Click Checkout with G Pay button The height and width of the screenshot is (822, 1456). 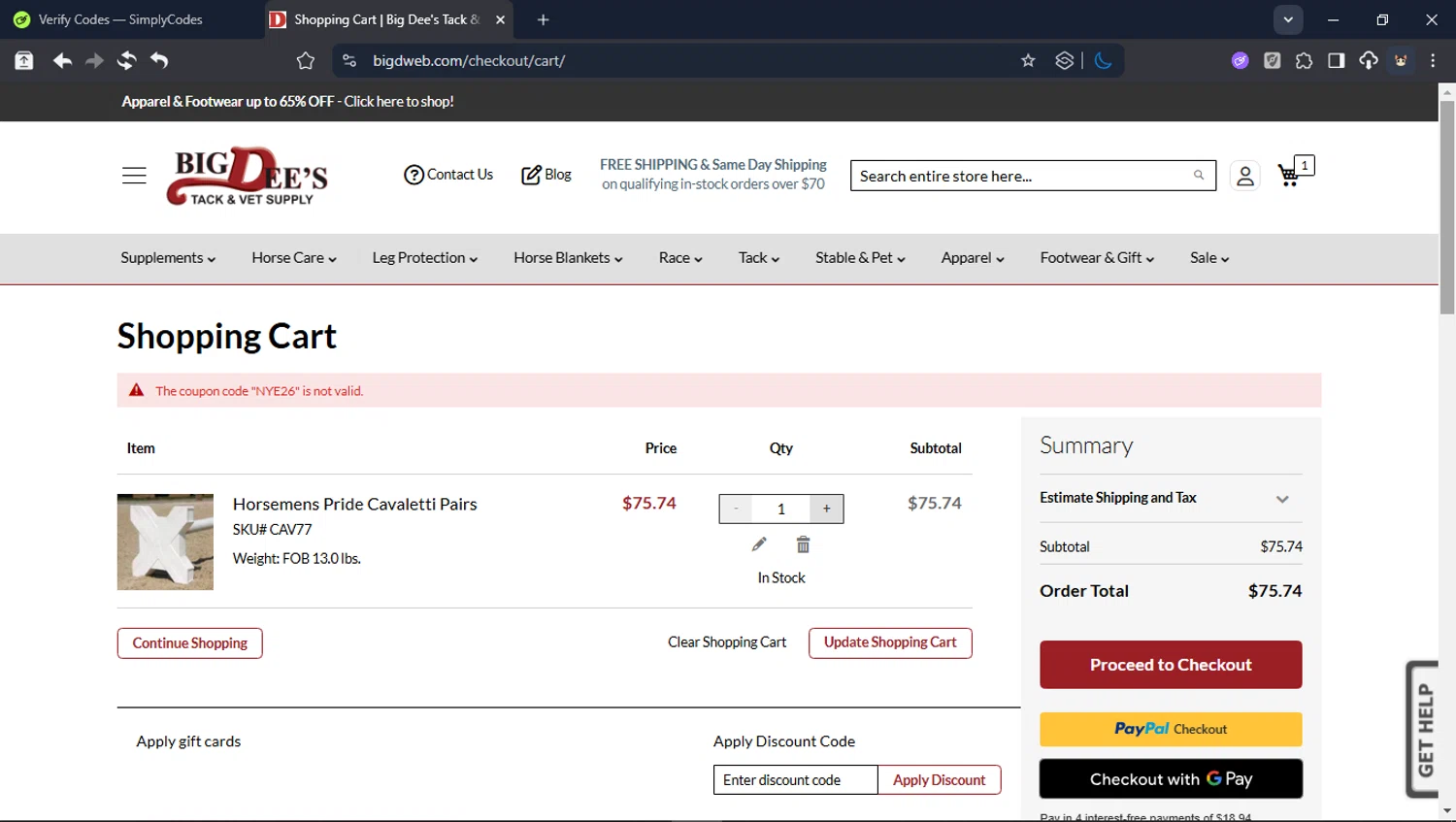tap(1171, 778)
